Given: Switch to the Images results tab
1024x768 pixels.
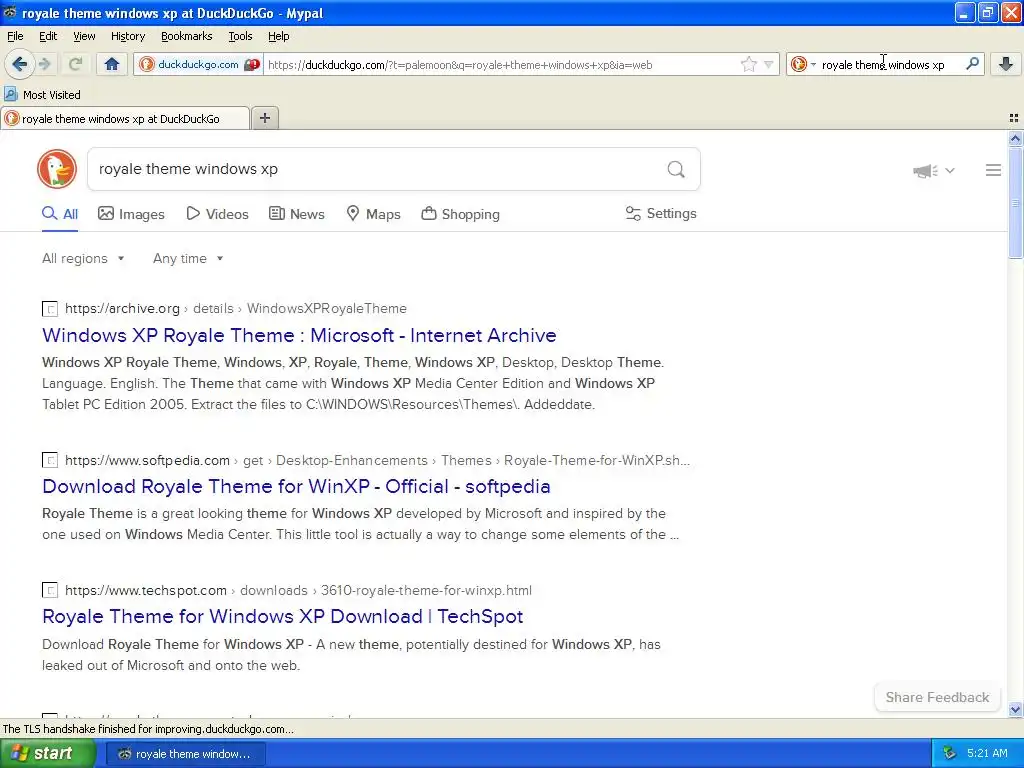Looking at the screenshot, I should [x=131, y=214].
